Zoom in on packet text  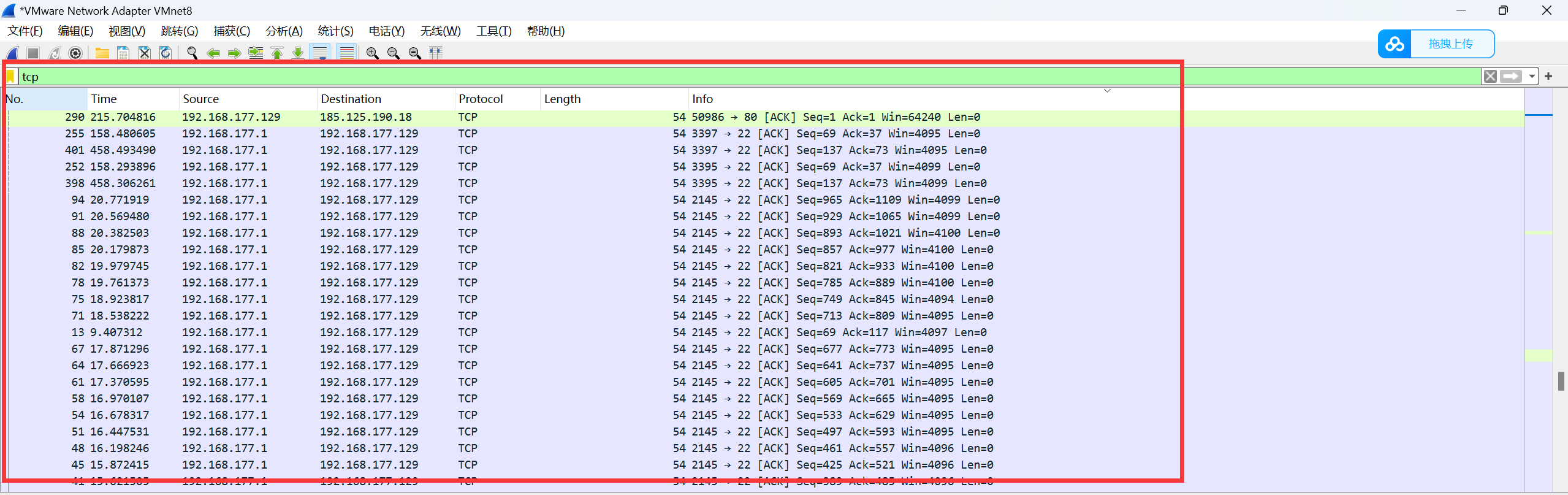tap(372, 53)
